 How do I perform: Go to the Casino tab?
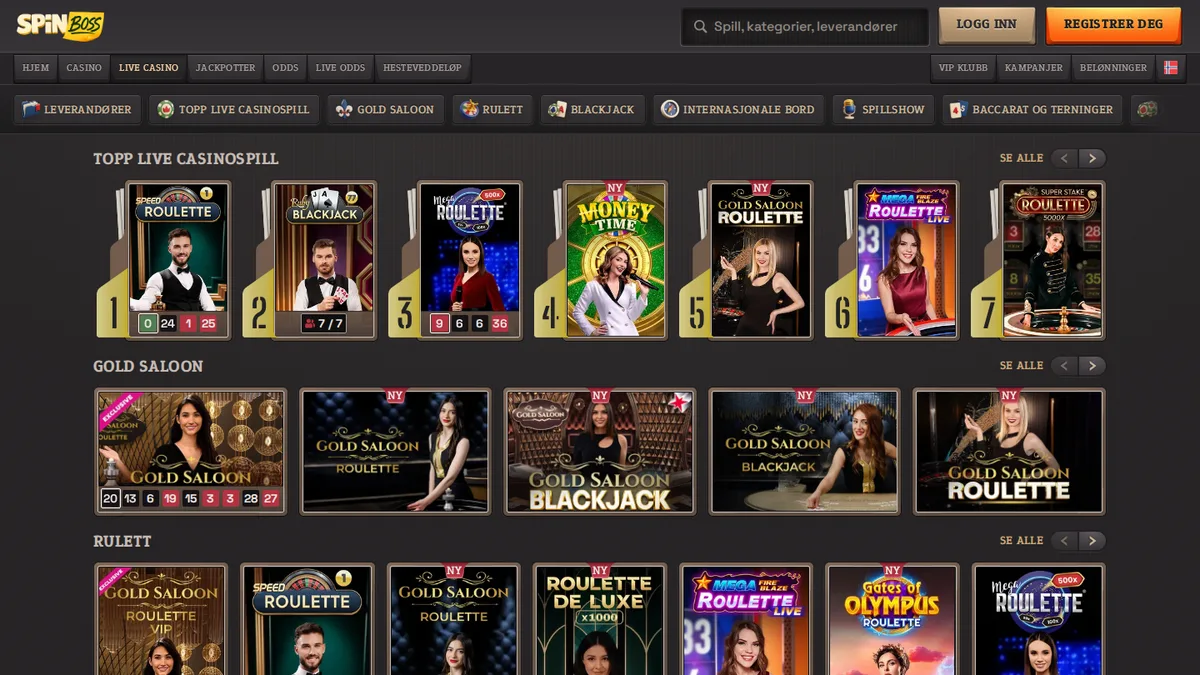84,68
